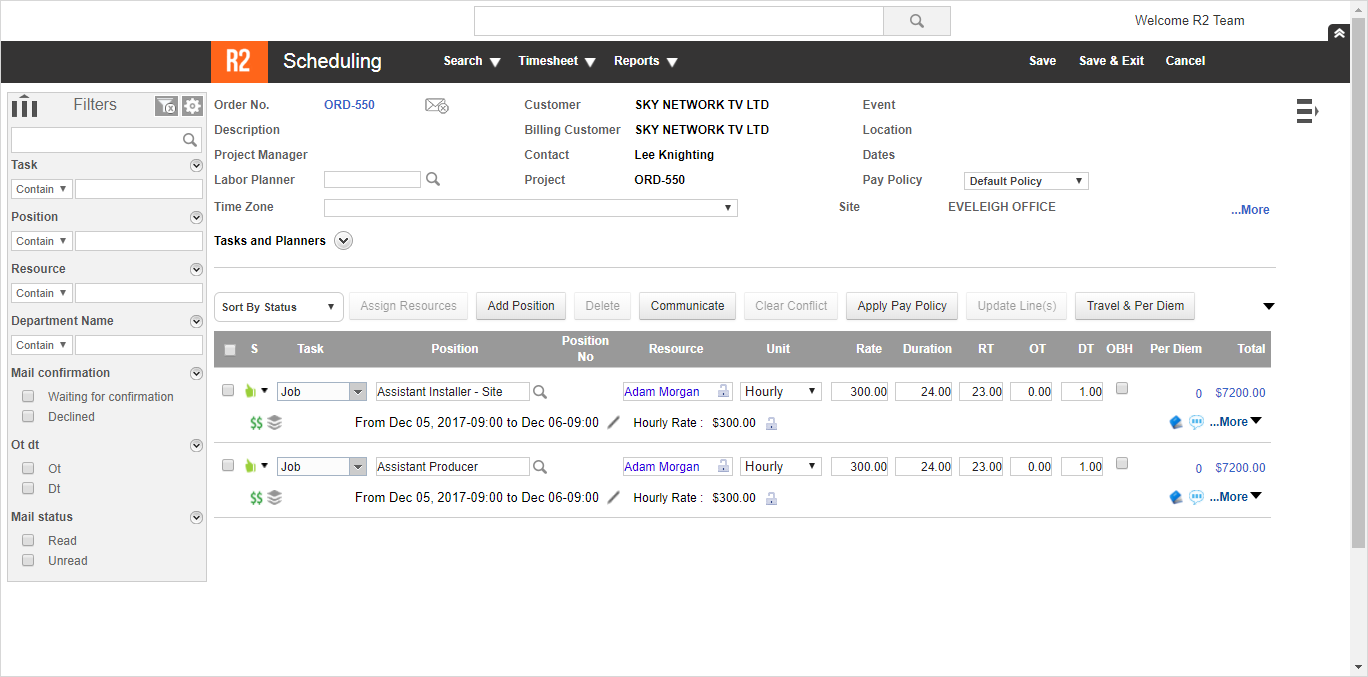
Task: Click the $$ rate icon on first row
Action: pos(255,422)
